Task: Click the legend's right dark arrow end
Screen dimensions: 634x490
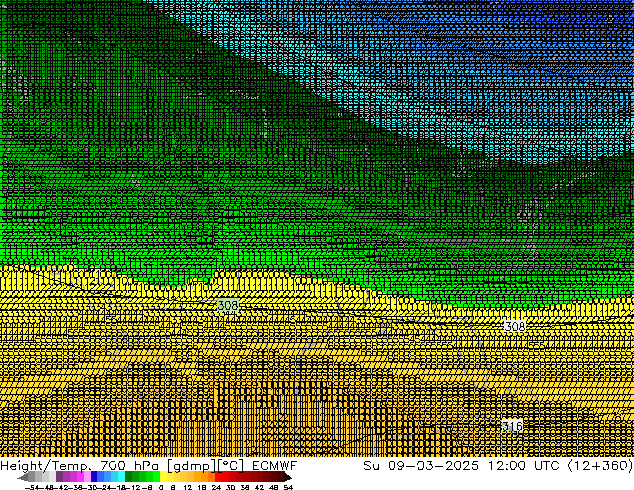Action: pyautogui.click(x=288, y=477)
